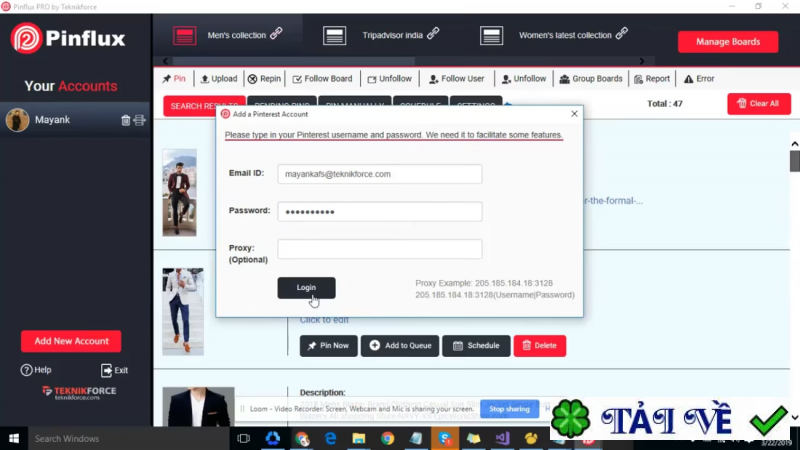Open the Manage Boards button
The width and height of the screenshot is (800, 450).
(728, 42)
